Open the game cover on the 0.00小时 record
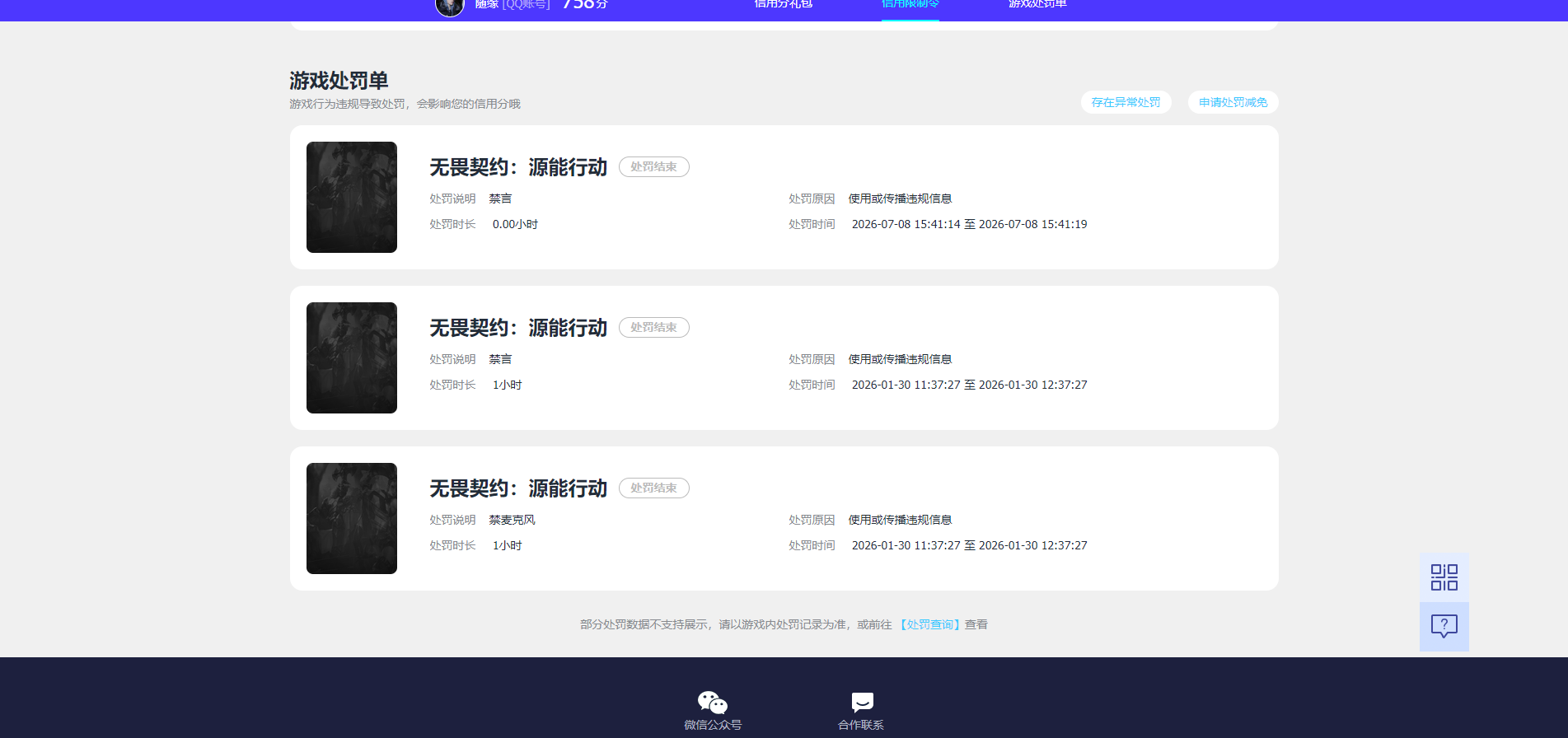This screenshot has width=1568, height=738. pyautogui.click(x=352, y=197)
